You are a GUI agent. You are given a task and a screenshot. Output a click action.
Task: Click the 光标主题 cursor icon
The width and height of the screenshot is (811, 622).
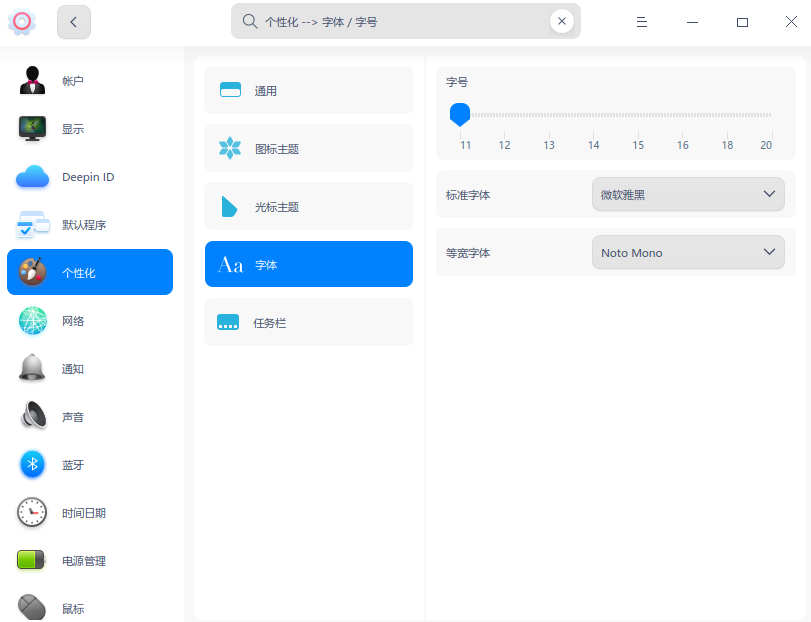tap(229, 206)
